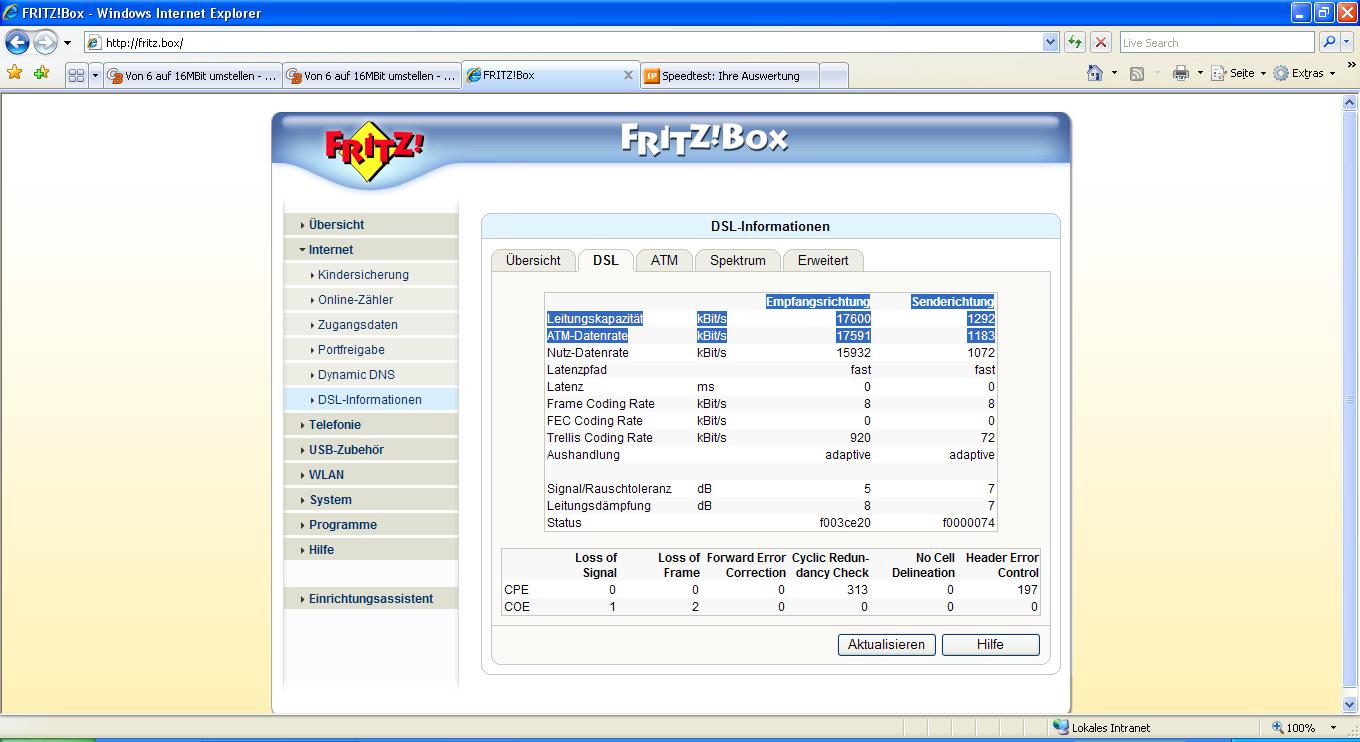Click the Leitungskapazität value 17600
Image resolution: width=1360 pixels, height=742 pixels.
pyautogui.click(x=853, y=318)
